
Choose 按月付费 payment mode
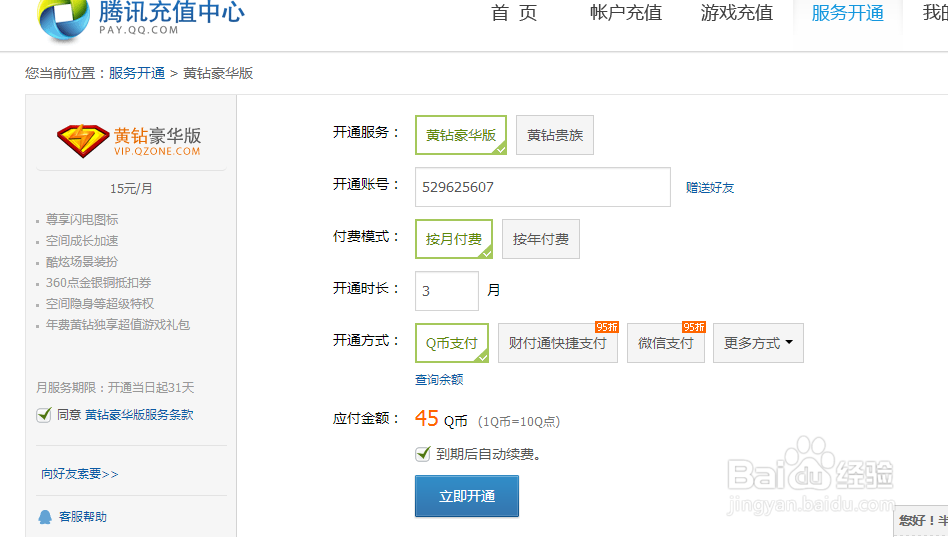tap(453, 239)
